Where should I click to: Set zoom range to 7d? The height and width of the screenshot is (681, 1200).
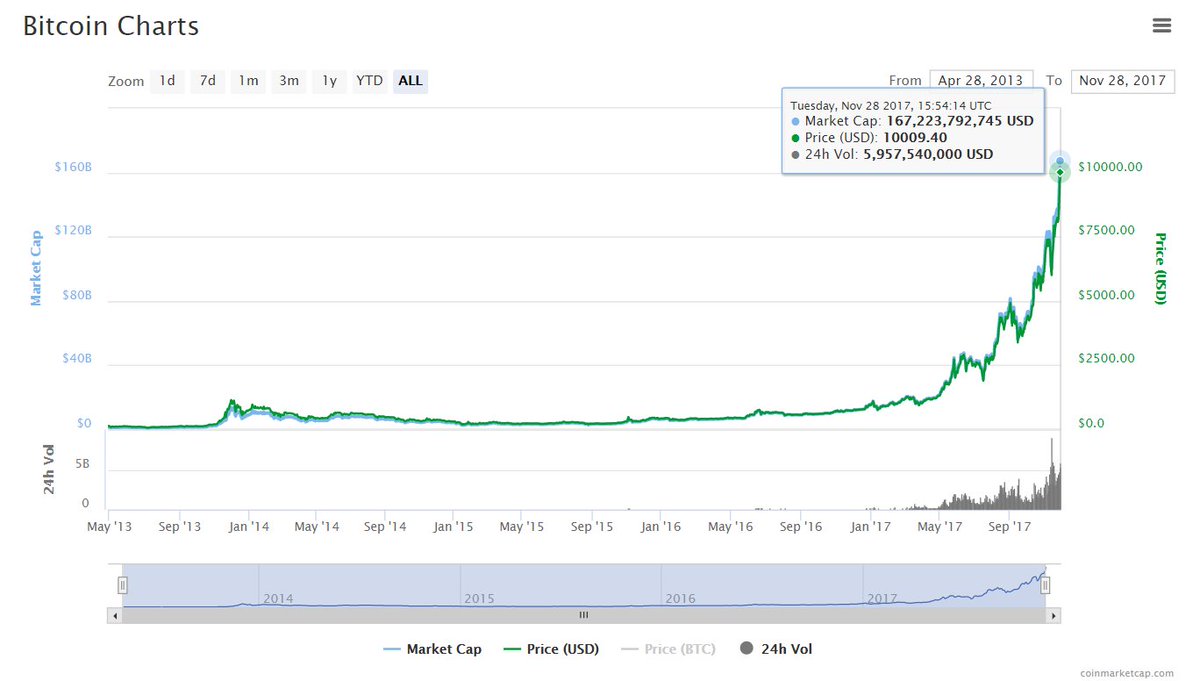pyautogui.click(x=207, y=81)
